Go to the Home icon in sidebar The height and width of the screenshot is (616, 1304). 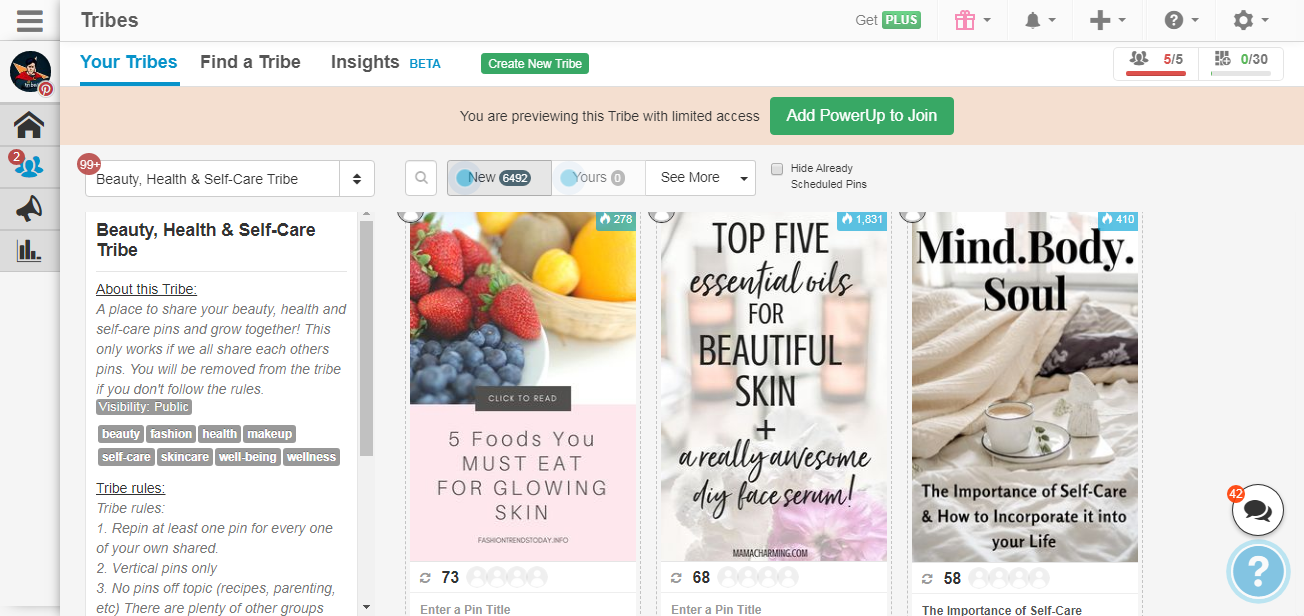pyautogui.click(x=29, y=125)
